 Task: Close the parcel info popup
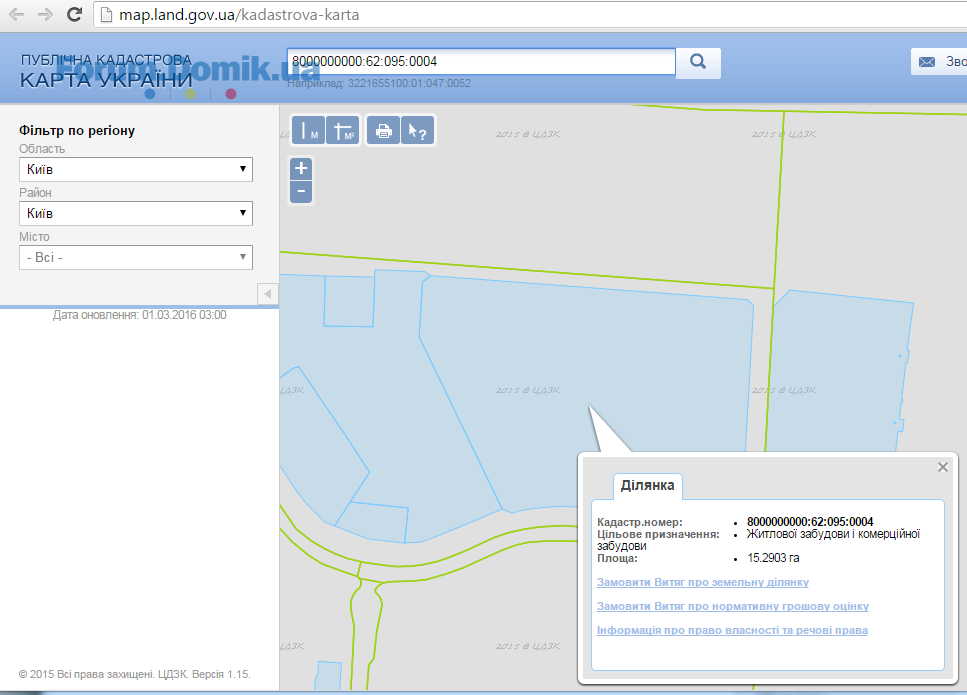click(942, 467)
